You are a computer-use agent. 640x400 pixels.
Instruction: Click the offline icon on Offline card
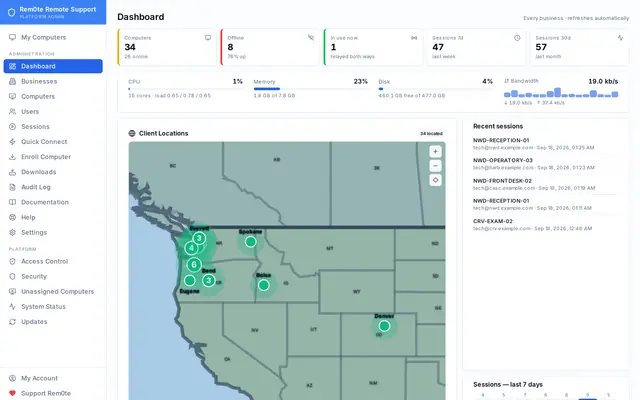[x=311, y=38]
